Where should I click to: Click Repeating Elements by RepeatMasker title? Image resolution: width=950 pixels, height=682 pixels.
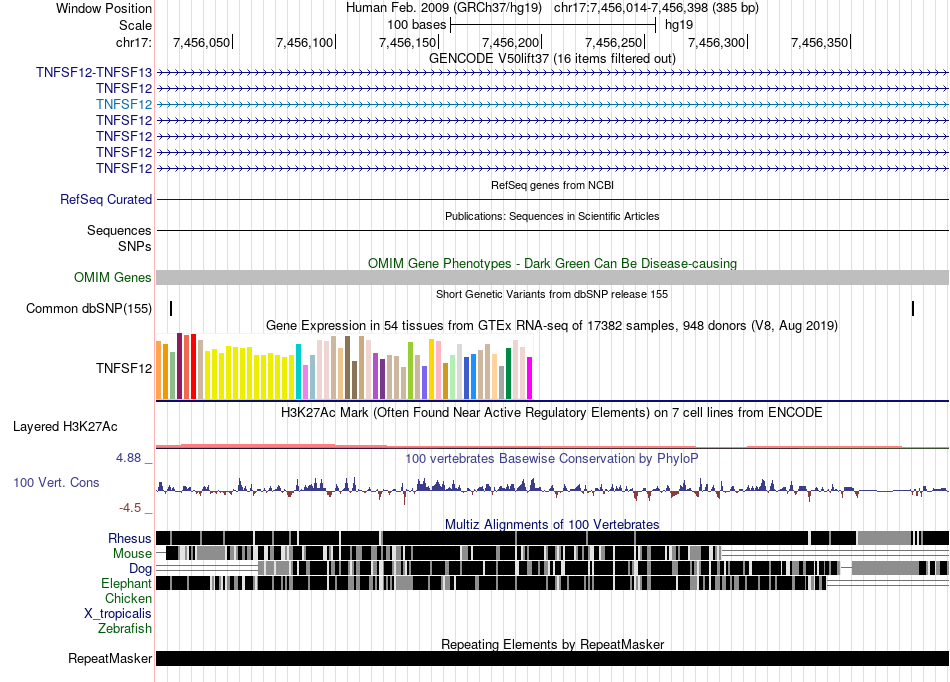tap(552, 644)
